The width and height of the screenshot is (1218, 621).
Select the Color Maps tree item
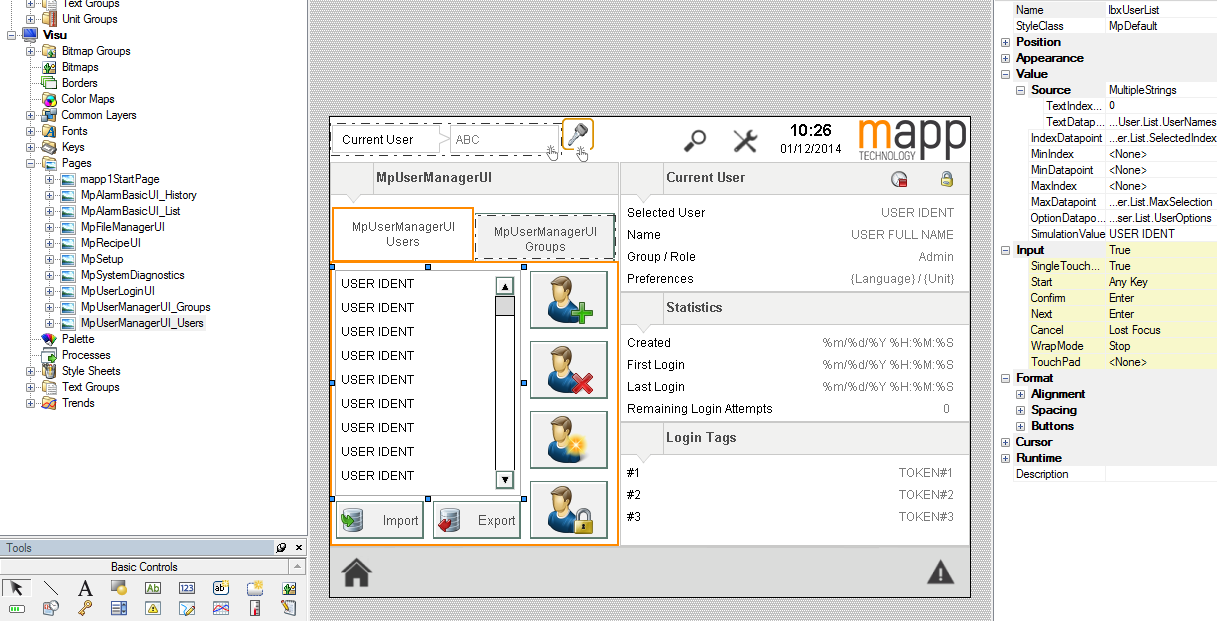(x=88, y=99)
